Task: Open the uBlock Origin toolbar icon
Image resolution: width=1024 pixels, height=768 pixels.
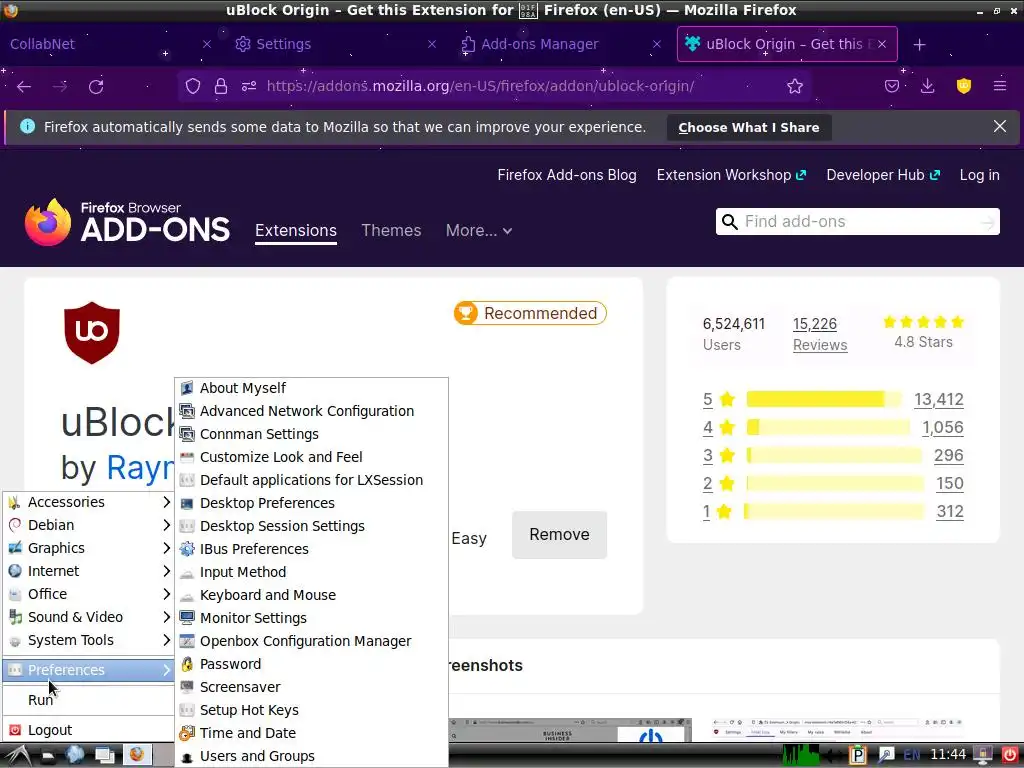Action: pos(964,86)
